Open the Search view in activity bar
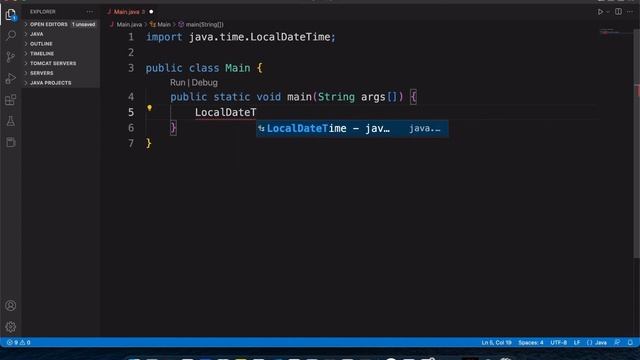Screen dimensions: 640x360 (x=11, y=36)
